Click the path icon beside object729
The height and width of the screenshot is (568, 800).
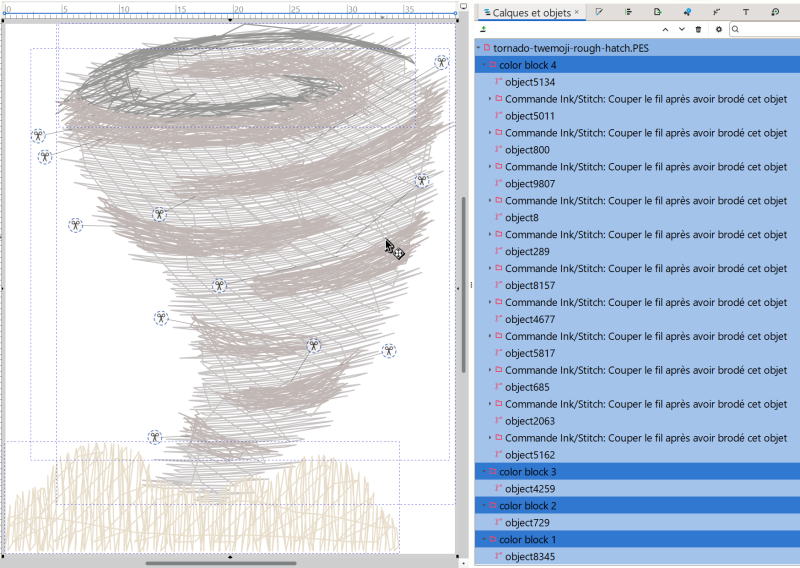(x=498, y=522)
